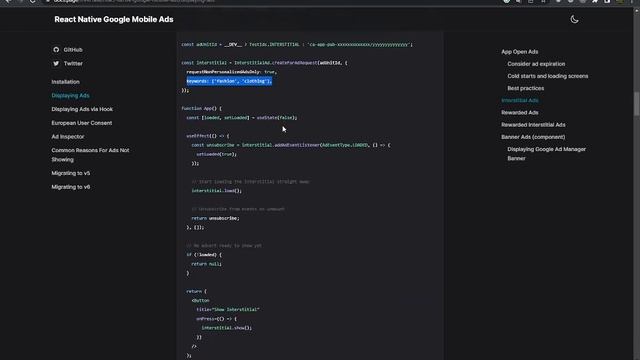The image size is (640, 360).
Task: Jump to Interstitial Ads section
Action: pyautogui.click(x=520, y=100)
